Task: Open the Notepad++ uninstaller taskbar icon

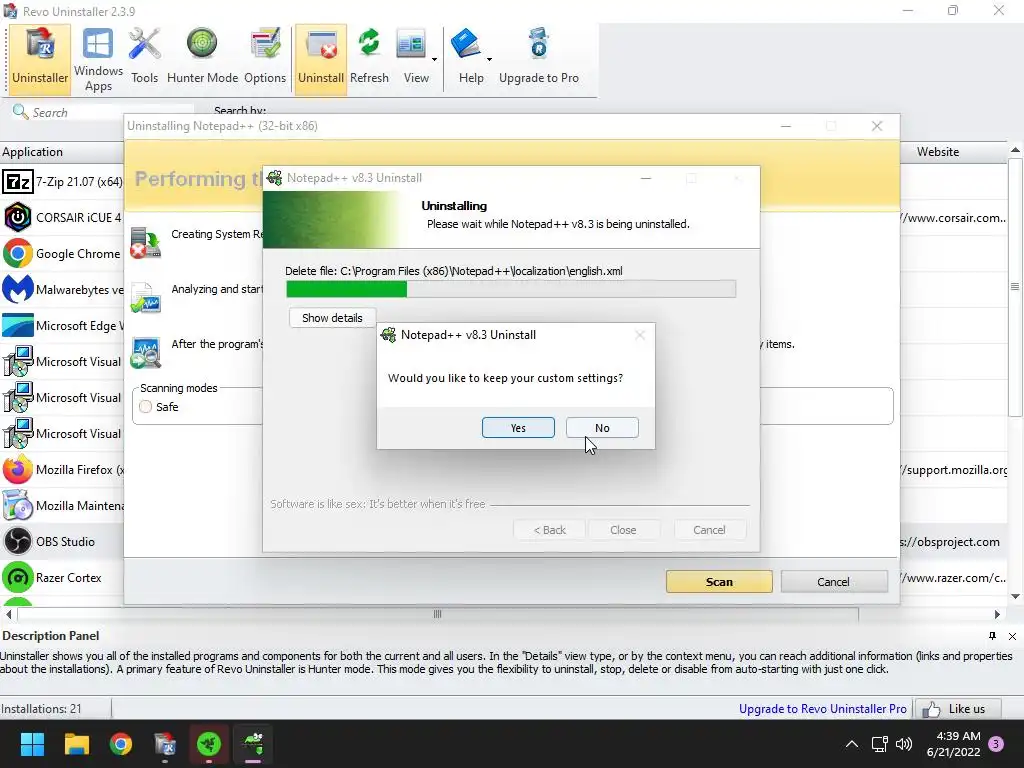Action: (253, 744)
